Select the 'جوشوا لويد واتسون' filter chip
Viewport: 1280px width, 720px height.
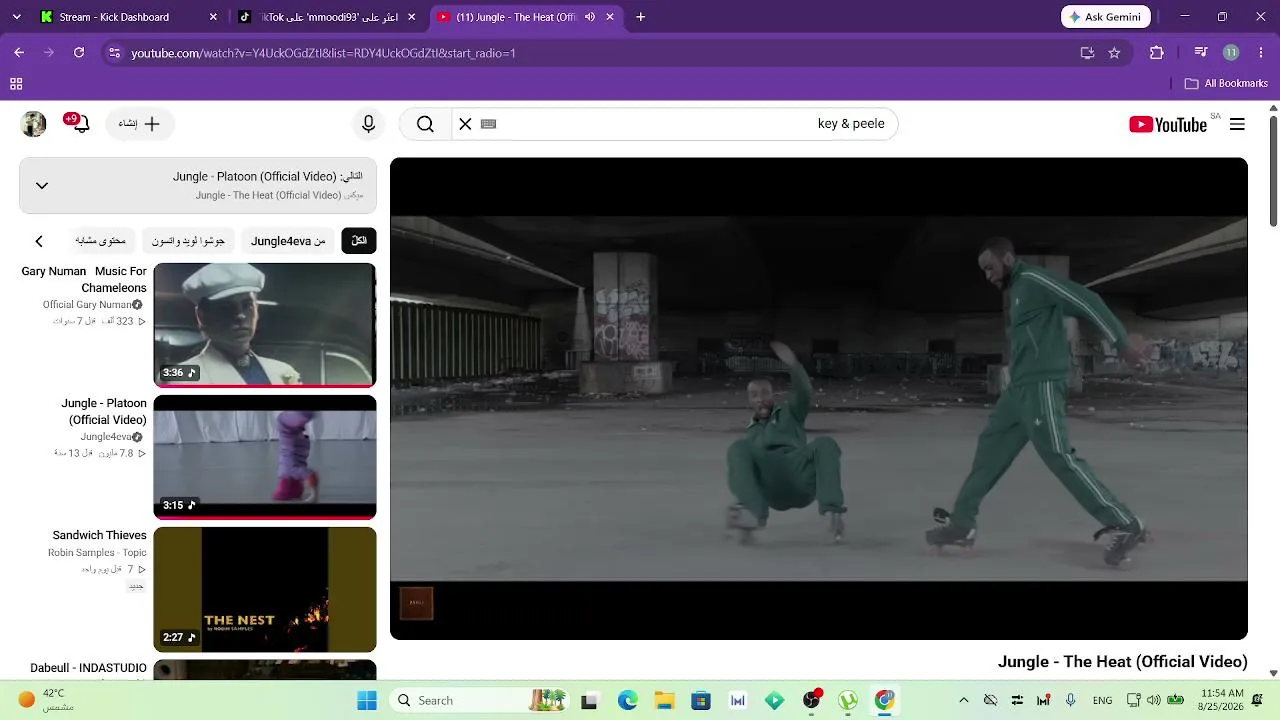point(188,241)
